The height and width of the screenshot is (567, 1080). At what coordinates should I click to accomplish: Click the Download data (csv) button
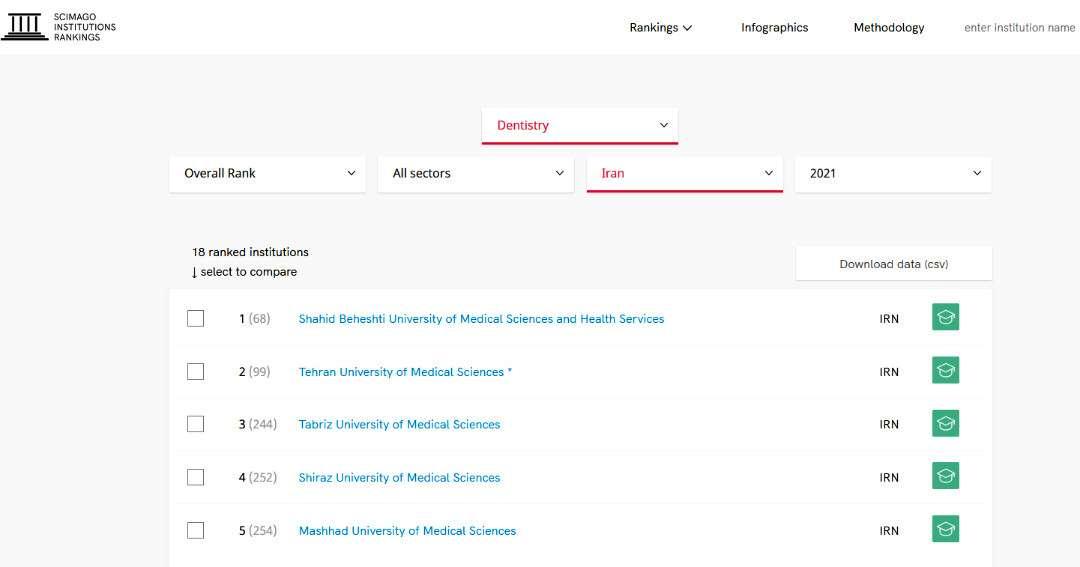coord(893,264)
